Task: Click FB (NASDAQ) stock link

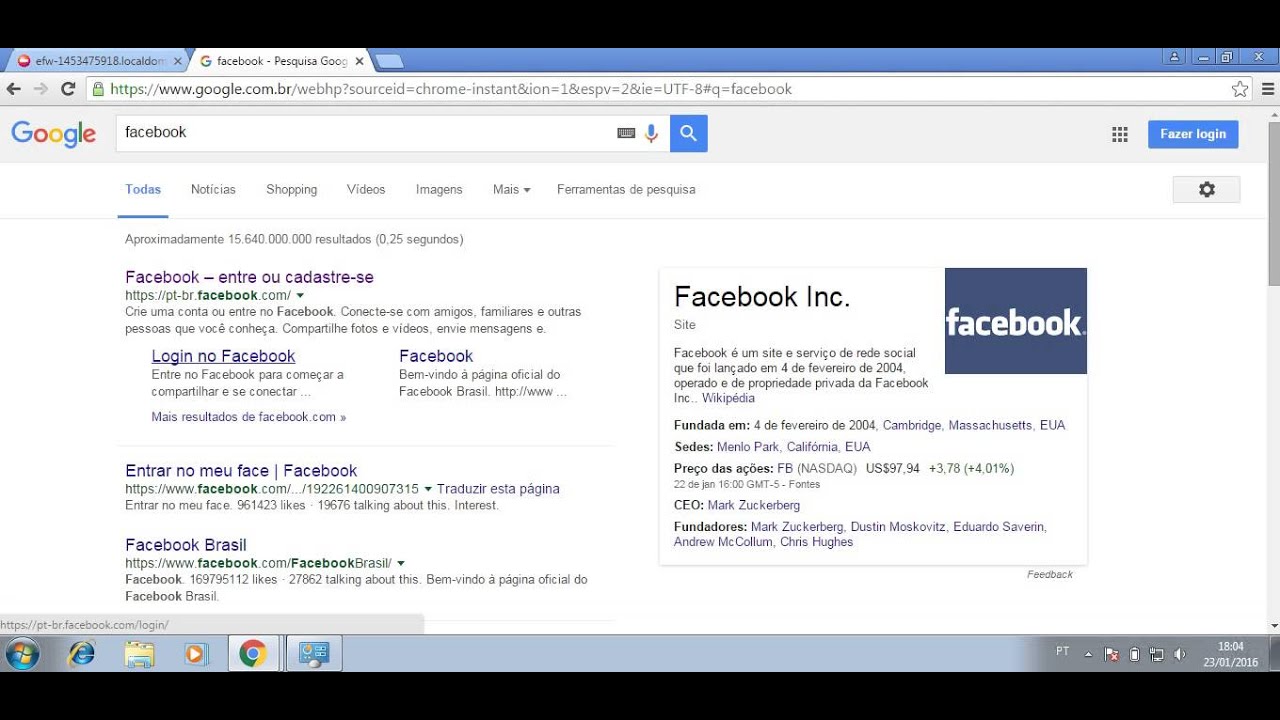Action: tap(817, 468)
